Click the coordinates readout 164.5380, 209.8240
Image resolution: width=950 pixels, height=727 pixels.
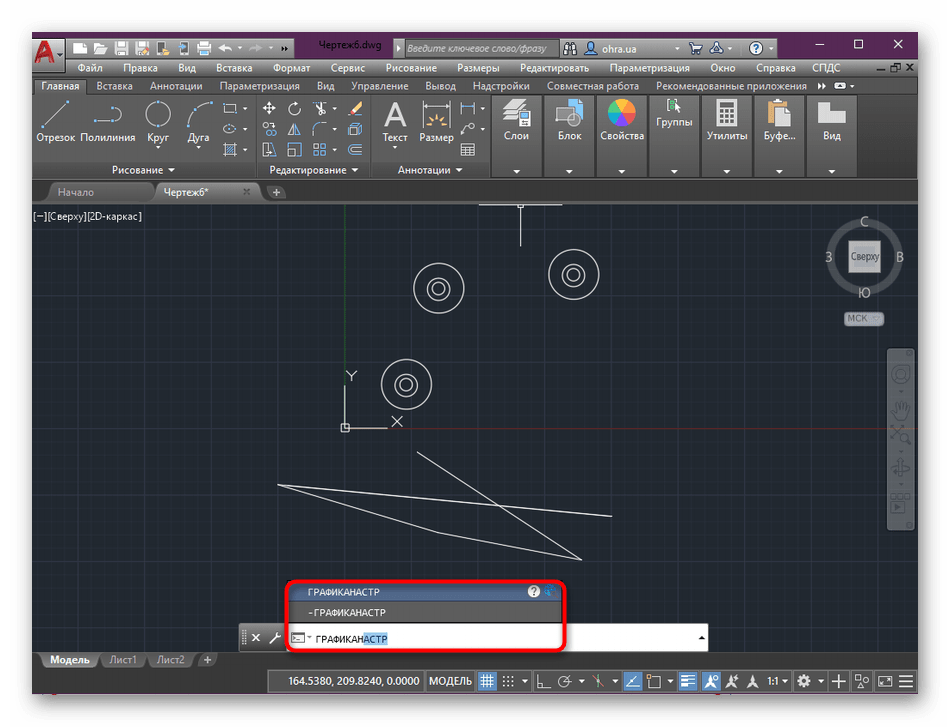[353, 682]
